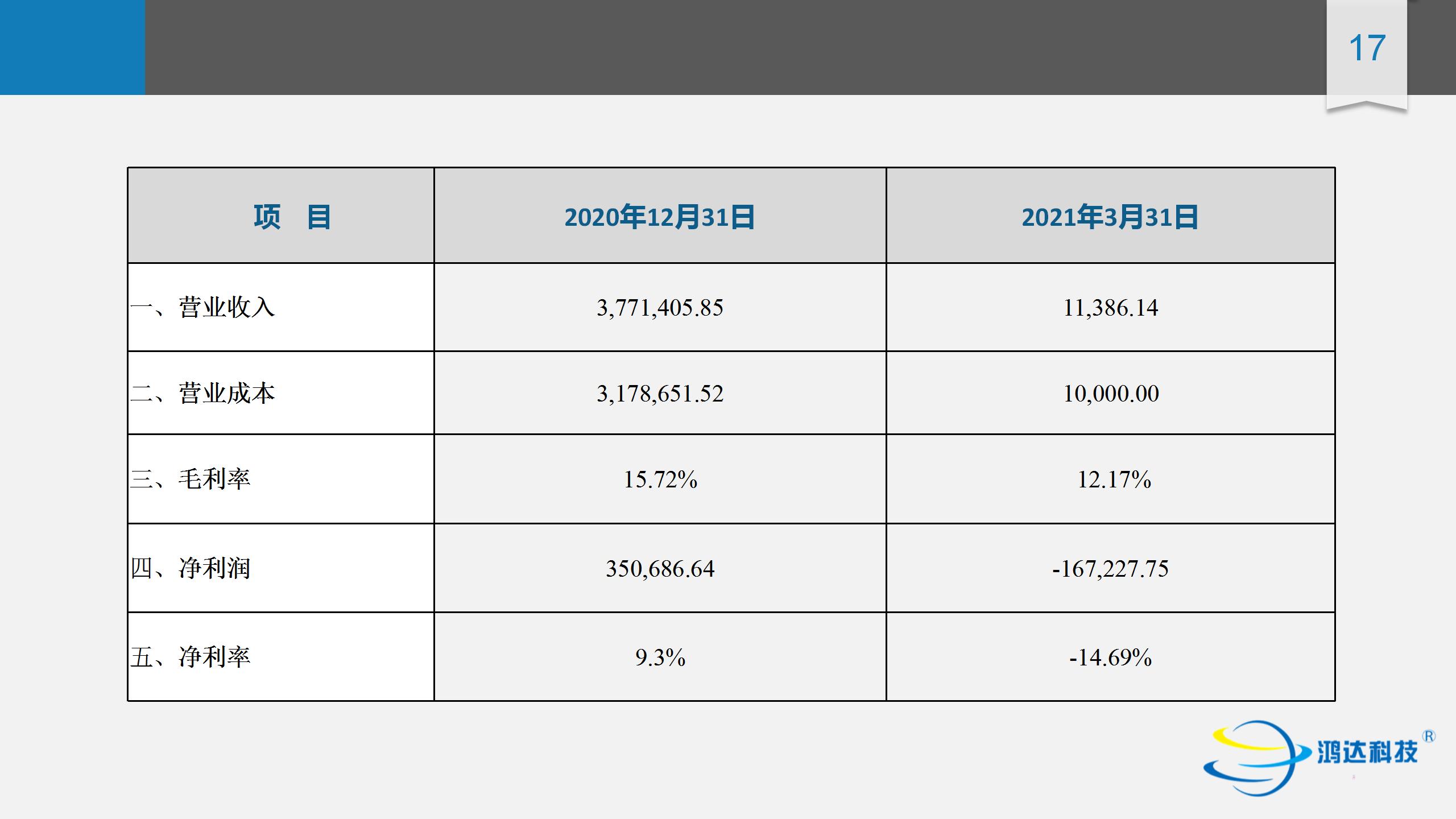Click the 一、营业收入 row label
Screen dimensions: 1456x819
(x=202, y=308)
